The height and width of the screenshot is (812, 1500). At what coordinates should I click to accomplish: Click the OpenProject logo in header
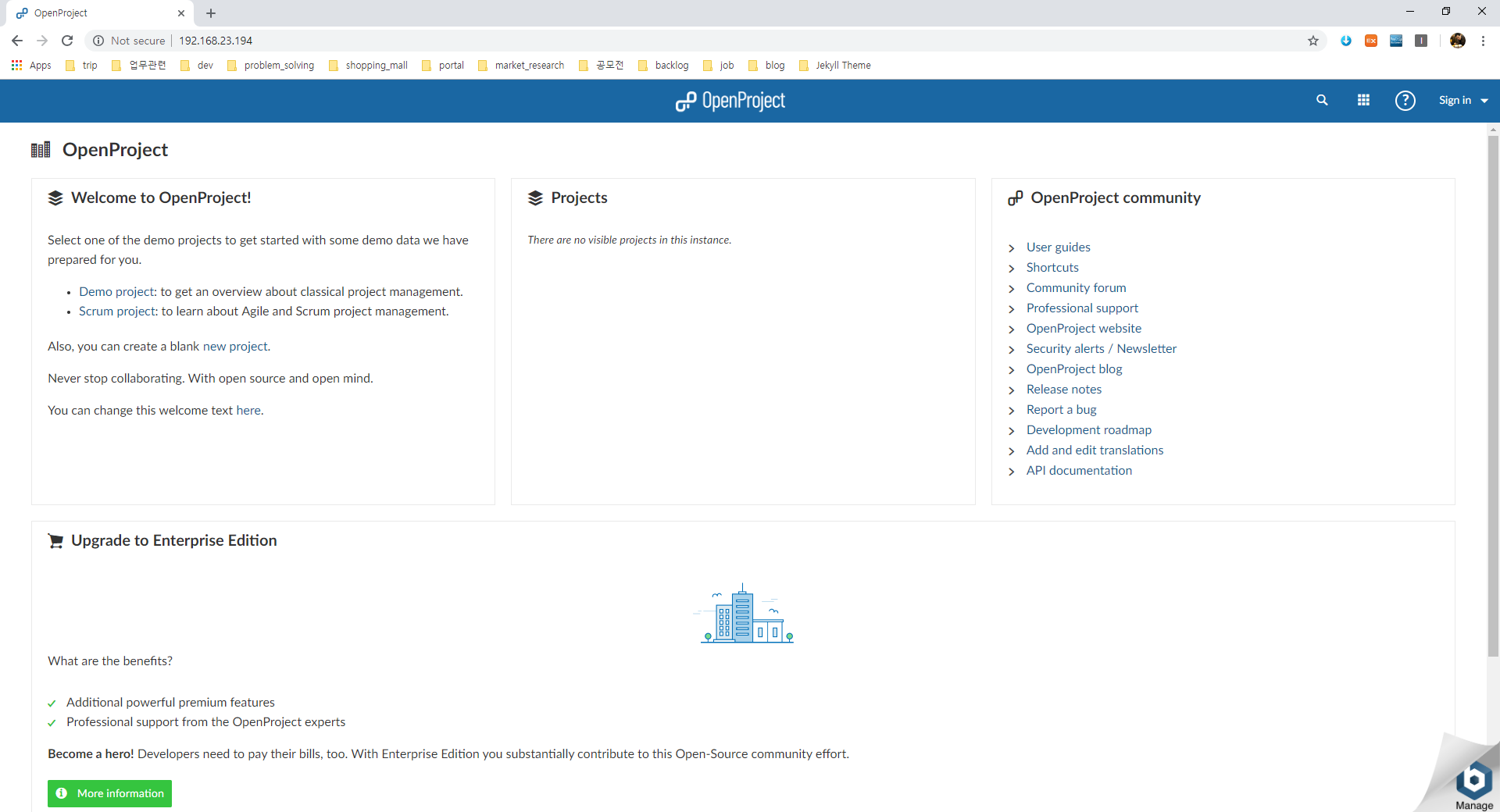pyautogui.click(x=730, y=101)
